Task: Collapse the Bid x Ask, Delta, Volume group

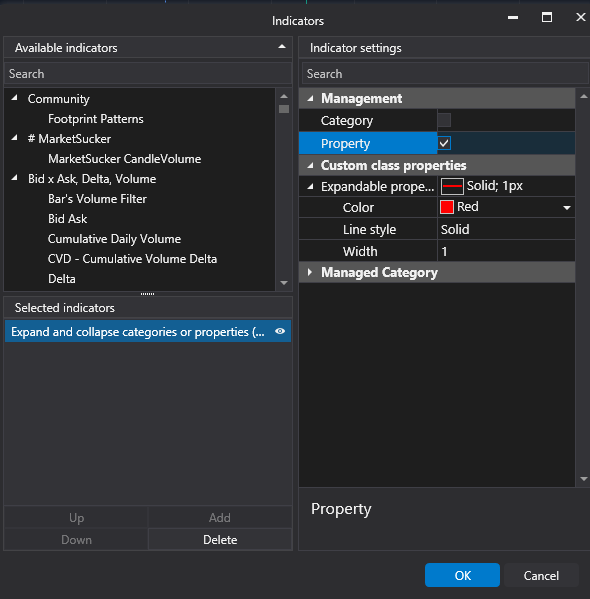Action: (x=15, y=178)
